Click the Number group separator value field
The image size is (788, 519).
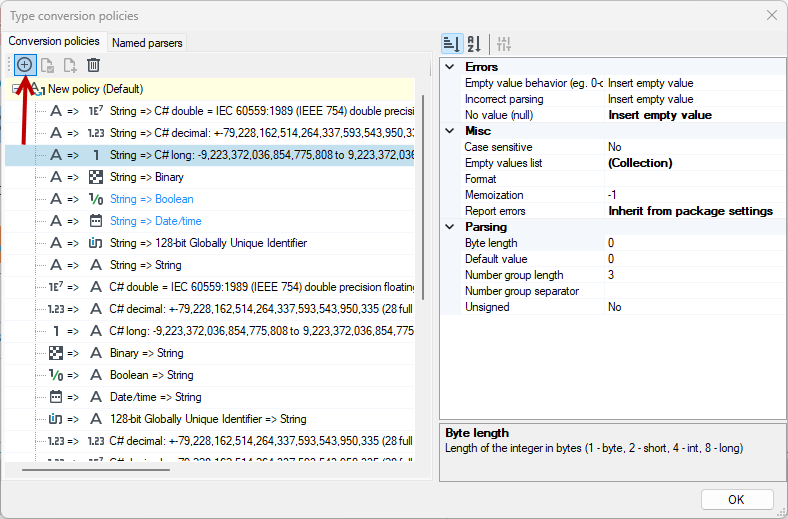(x=696, y=291)
